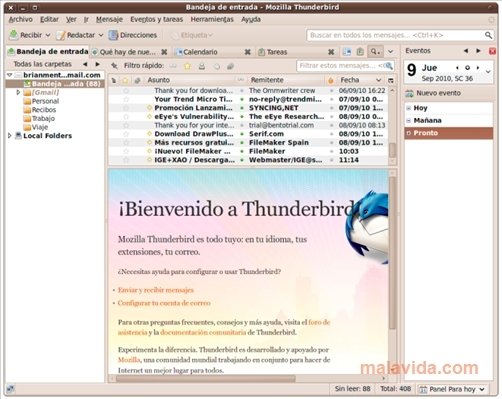Open the Redactar dropdown arrow

pos(101,35)
